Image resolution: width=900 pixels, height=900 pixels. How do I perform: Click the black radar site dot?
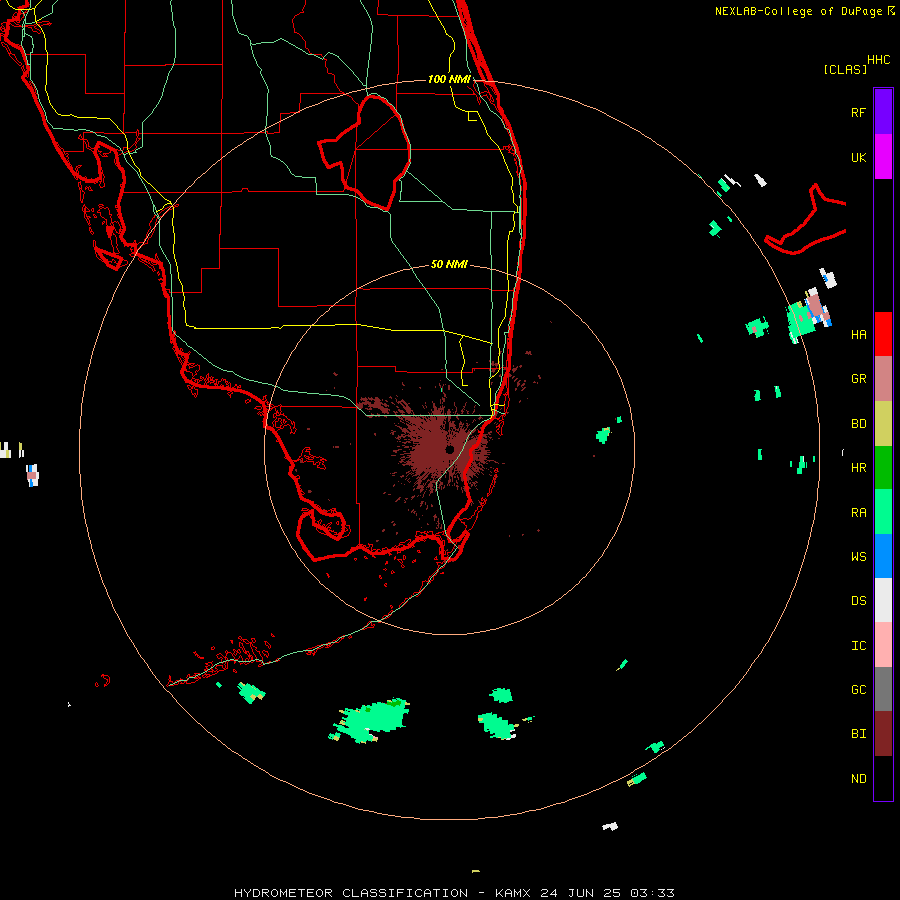point(450,449)
